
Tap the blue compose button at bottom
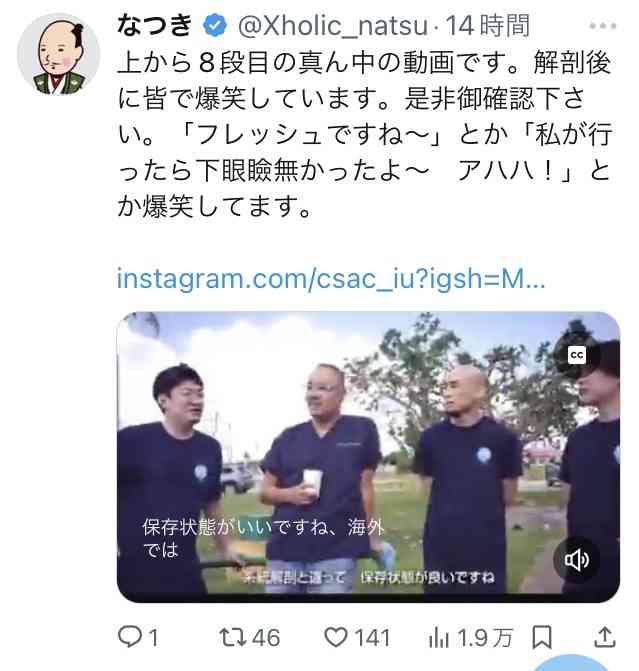pos(569,663)
